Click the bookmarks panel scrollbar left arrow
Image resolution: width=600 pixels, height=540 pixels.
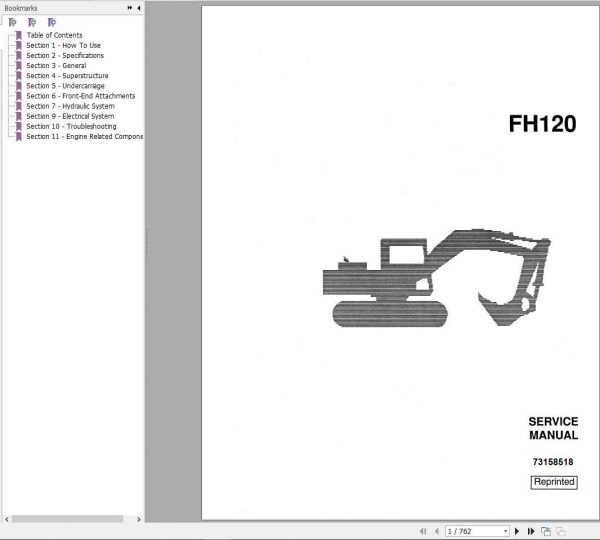coord(7,519)
